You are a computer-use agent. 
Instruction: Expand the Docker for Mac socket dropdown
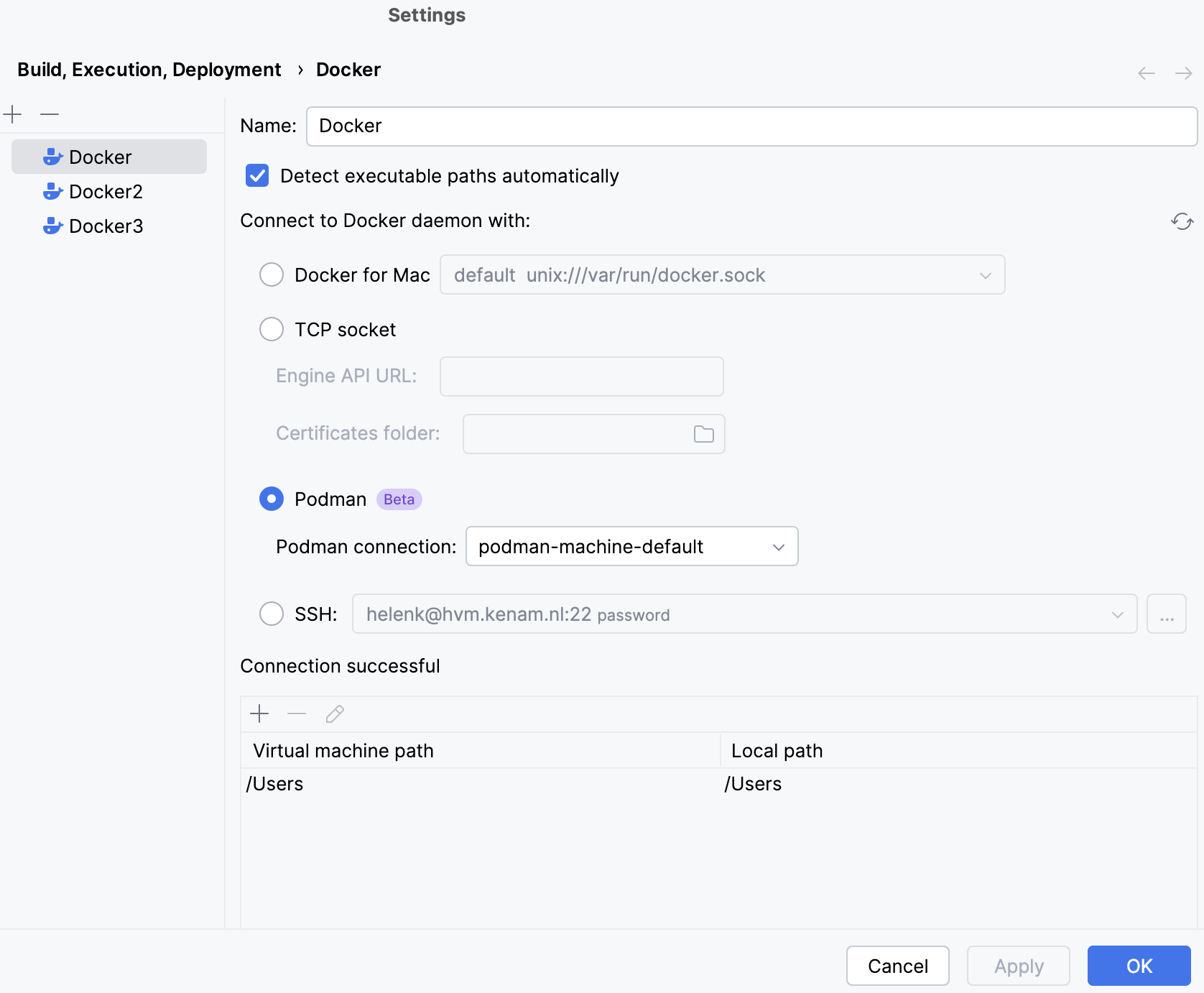click(985, 274)
